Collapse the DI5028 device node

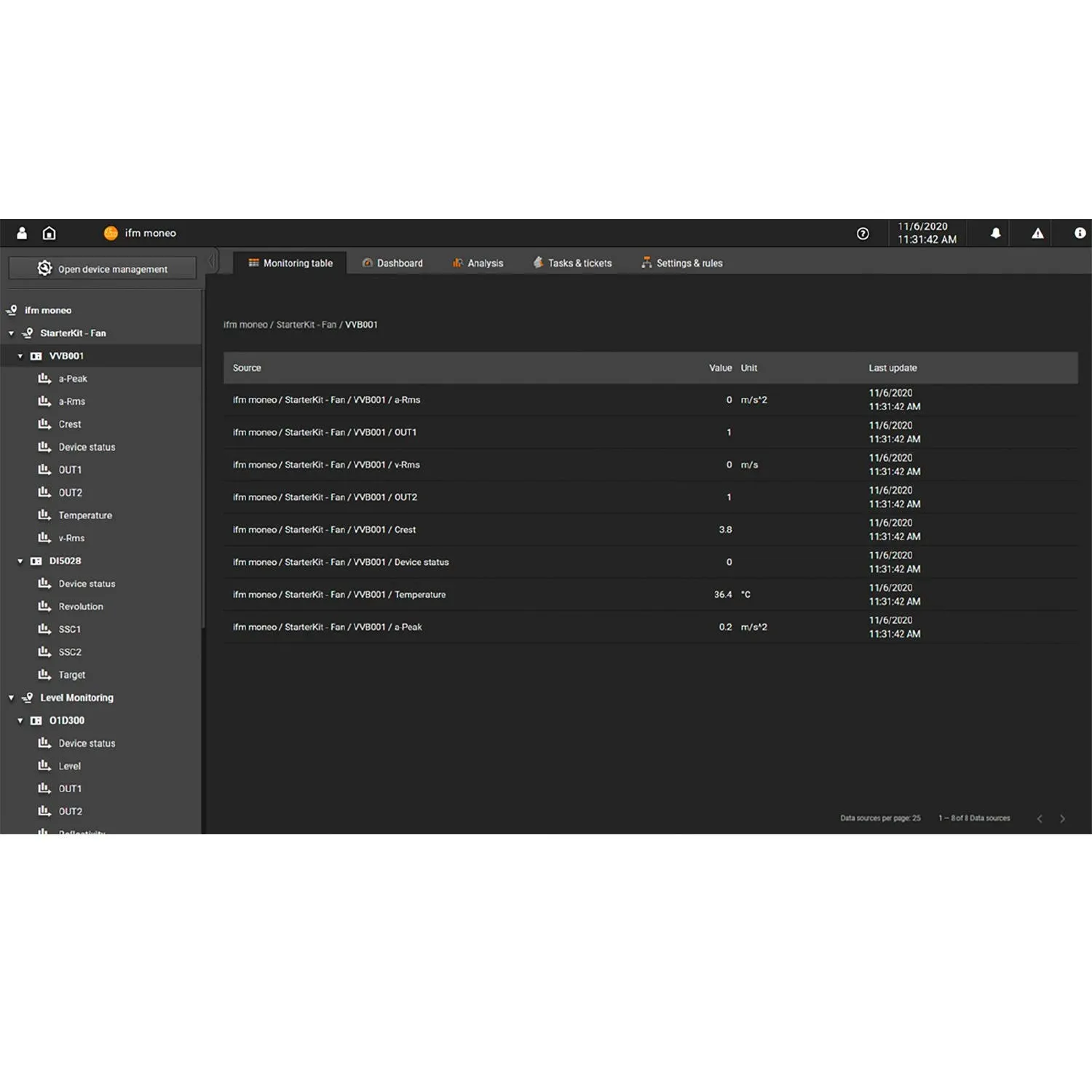(x=20, y=561)
